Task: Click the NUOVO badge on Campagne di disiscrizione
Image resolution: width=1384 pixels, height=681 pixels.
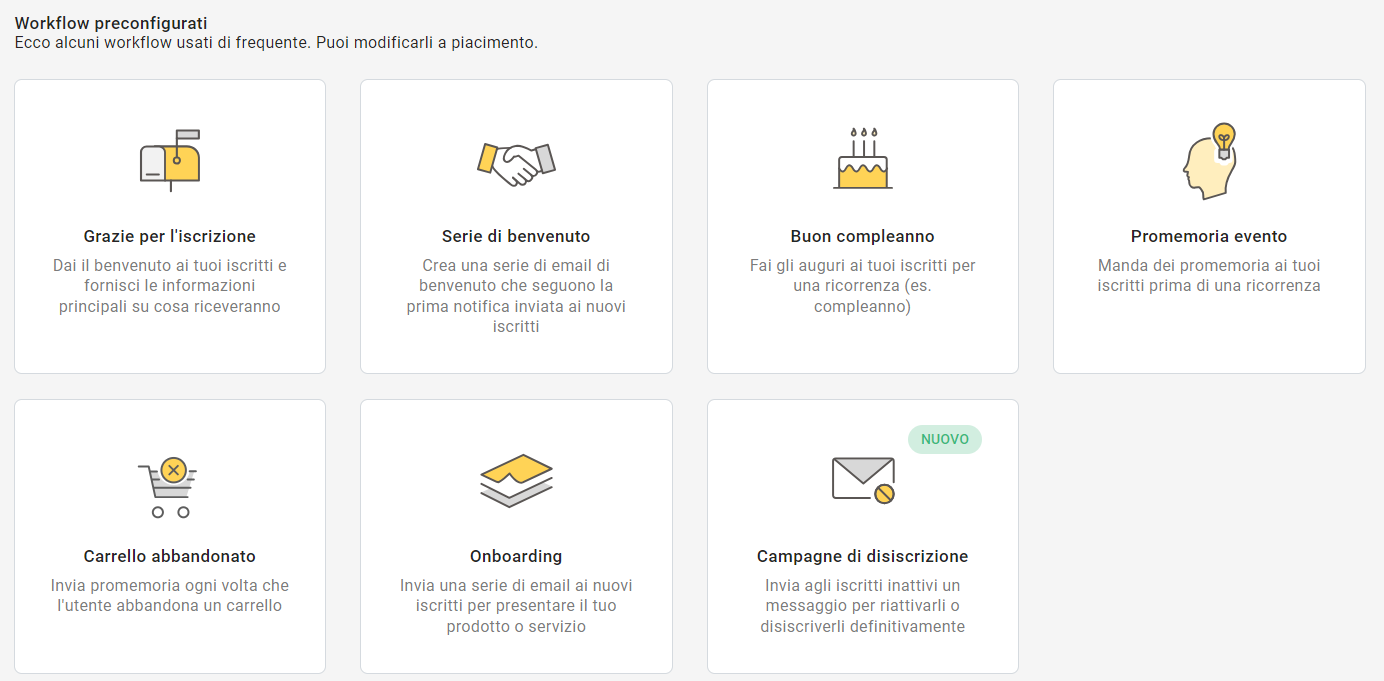Action: tap(944, 439)
